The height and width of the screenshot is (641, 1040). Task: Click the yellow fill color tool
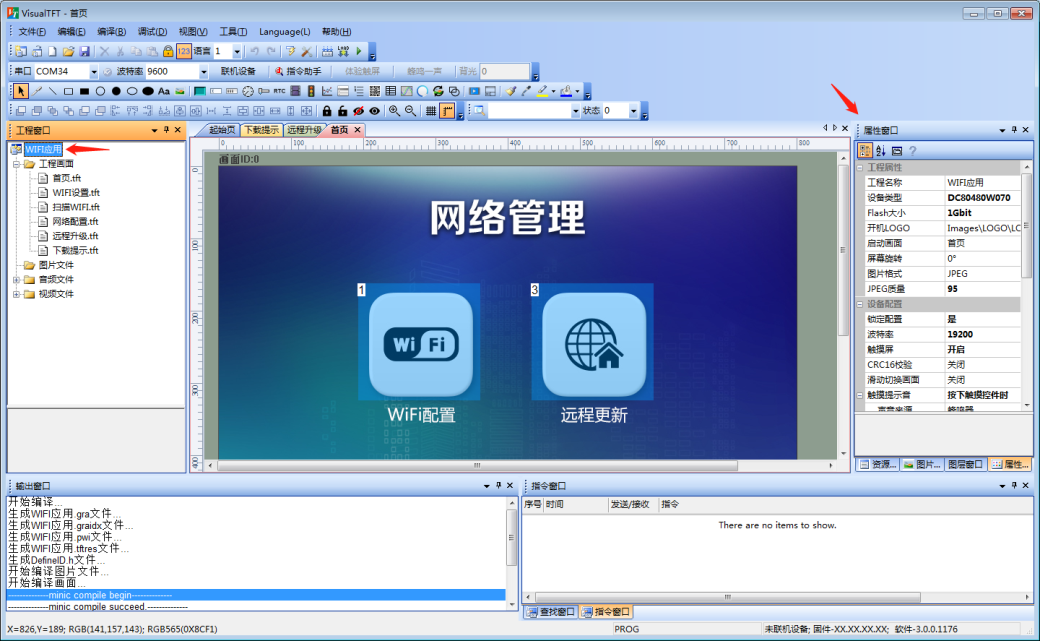541,91
